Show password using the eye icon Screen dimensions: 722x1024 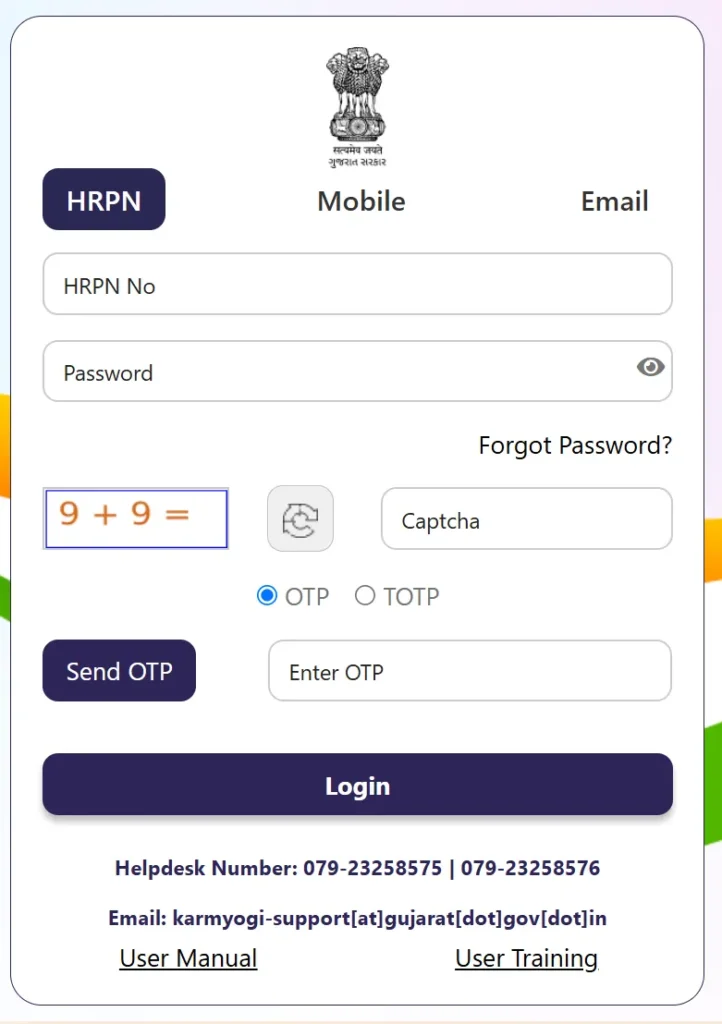(x=650, y=367)
